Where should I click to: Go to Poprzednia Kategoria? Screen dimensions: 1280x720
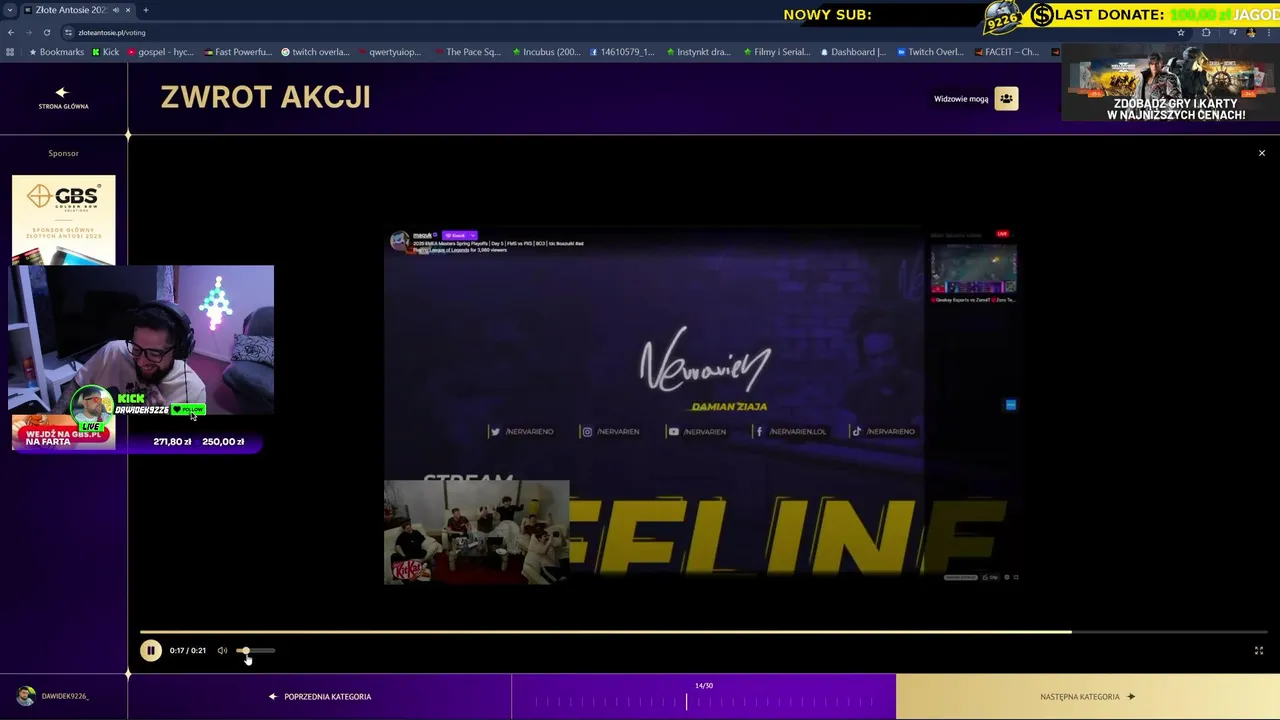(320, 697)
